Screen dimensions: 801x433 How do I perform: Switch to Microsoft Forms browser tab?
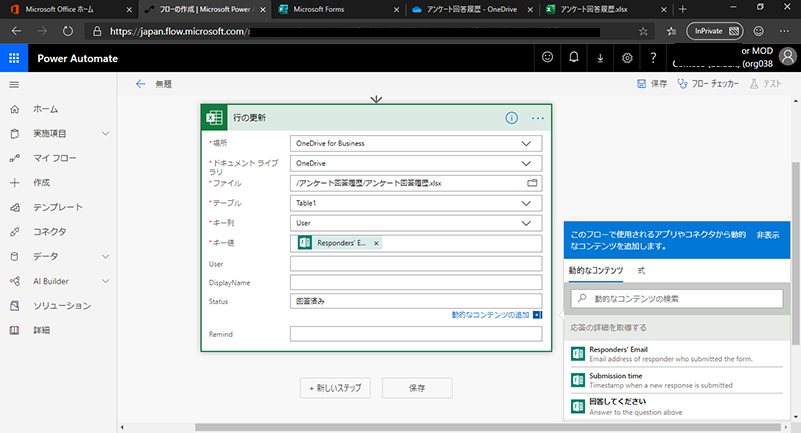pos(339,9)
